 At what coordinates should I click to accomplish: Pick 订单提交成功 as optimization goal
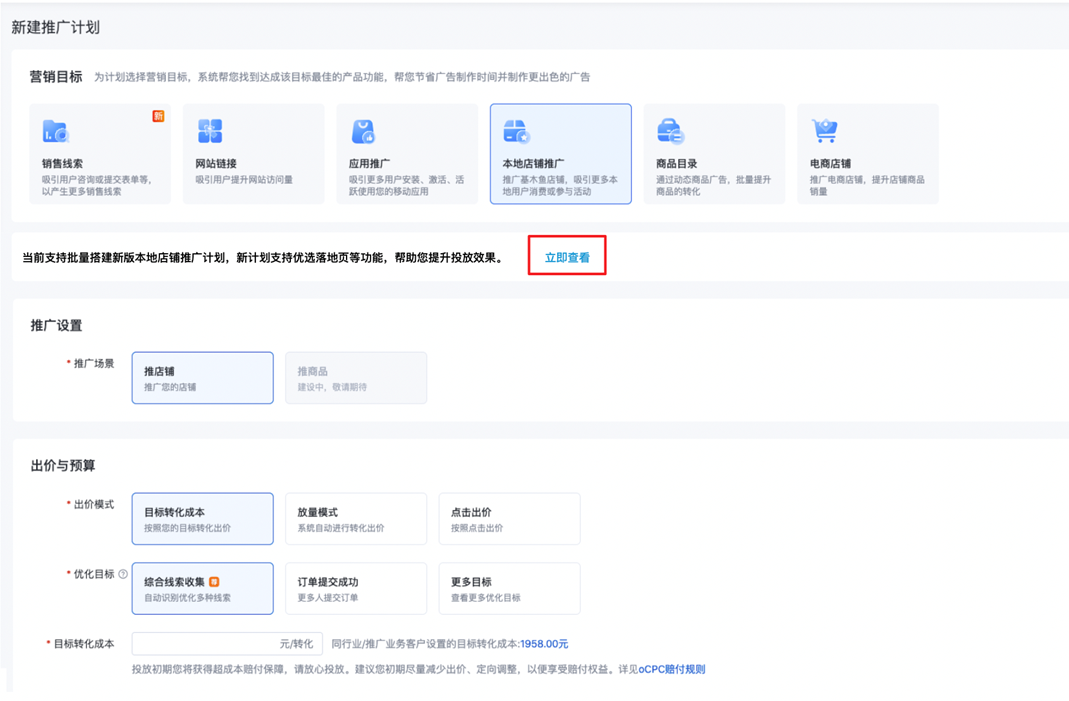click(355, 589)
